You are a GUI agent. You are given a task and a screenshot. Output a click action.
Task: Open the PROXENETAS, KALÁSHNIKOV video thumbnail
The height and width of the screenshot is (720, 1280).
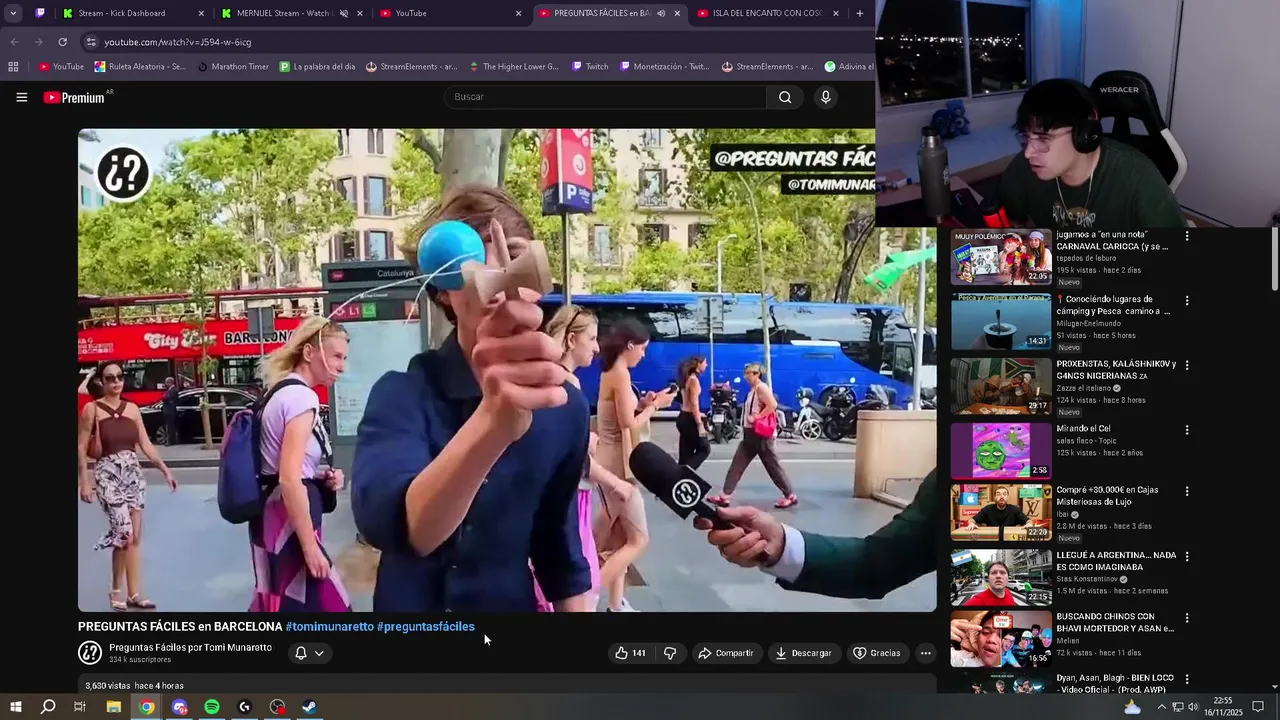[1000, 386]
